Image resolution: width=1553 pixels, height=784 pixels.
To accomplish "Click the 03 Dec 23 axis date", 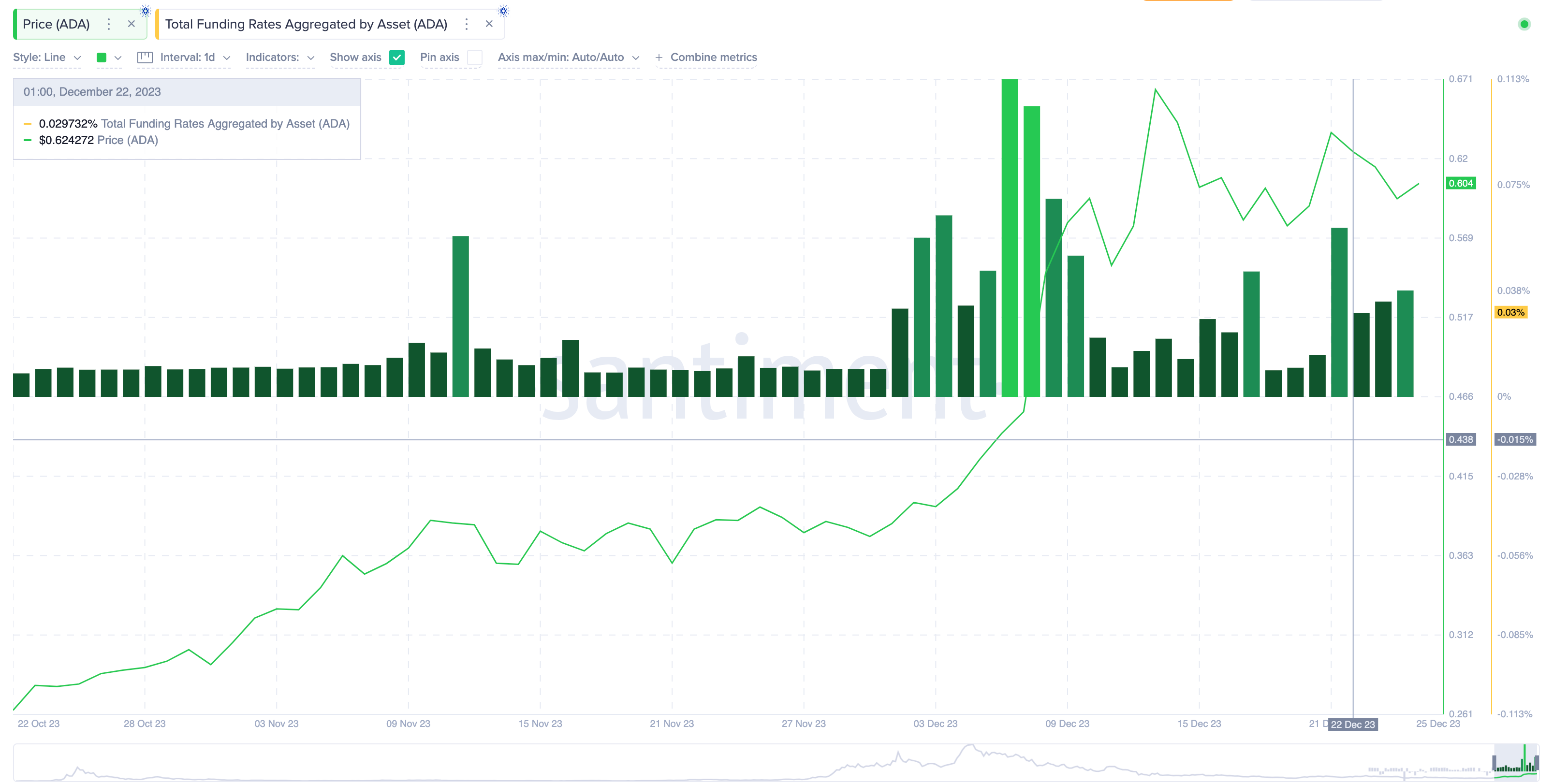I will 935,724.
